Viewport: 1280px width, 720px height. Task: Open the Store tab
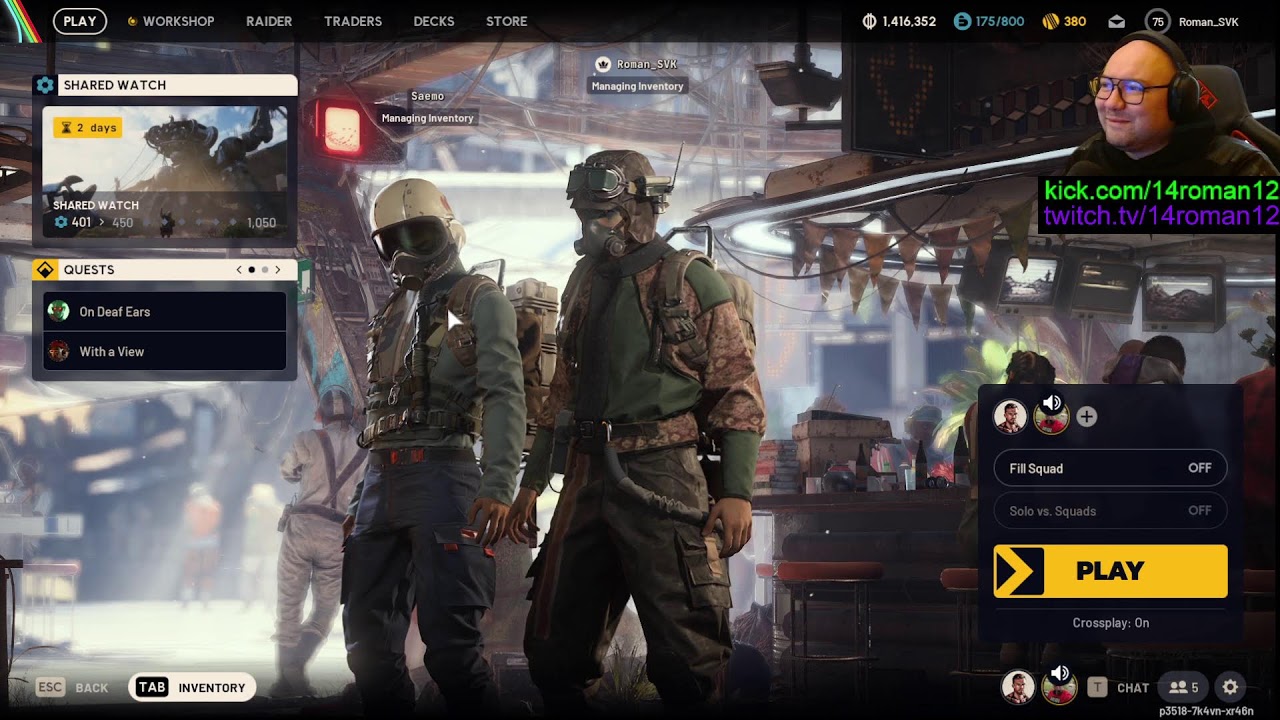(507, 21)
